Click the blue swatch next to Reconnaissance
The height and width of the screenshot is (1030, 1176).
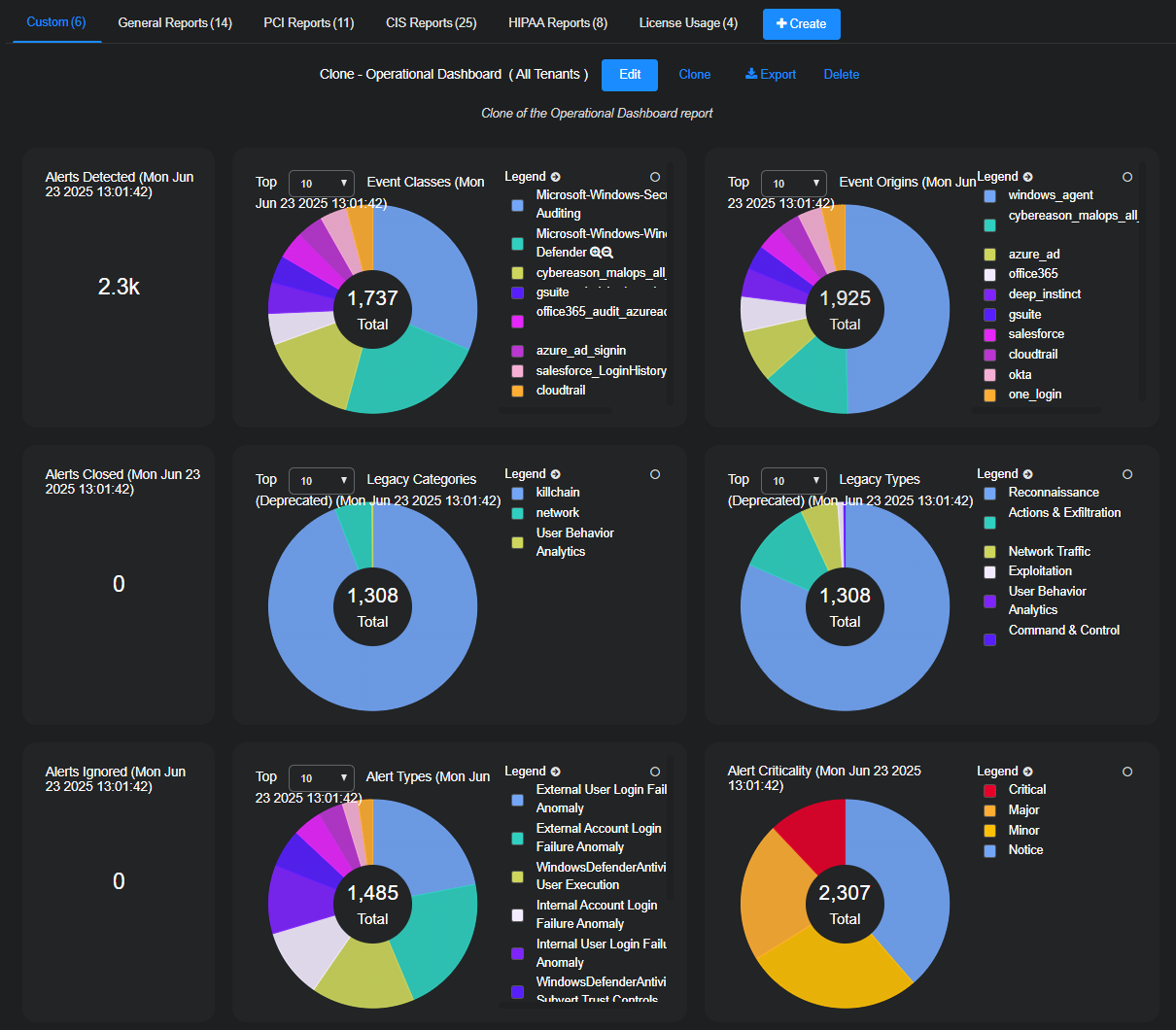989,492
